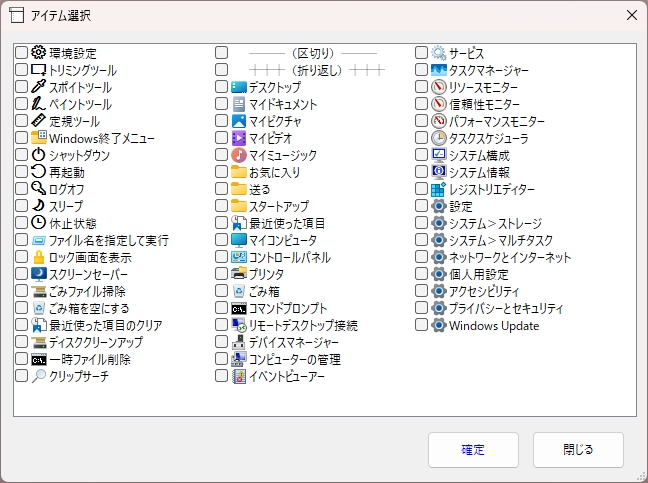Check the 設定 checkbox

422,205
